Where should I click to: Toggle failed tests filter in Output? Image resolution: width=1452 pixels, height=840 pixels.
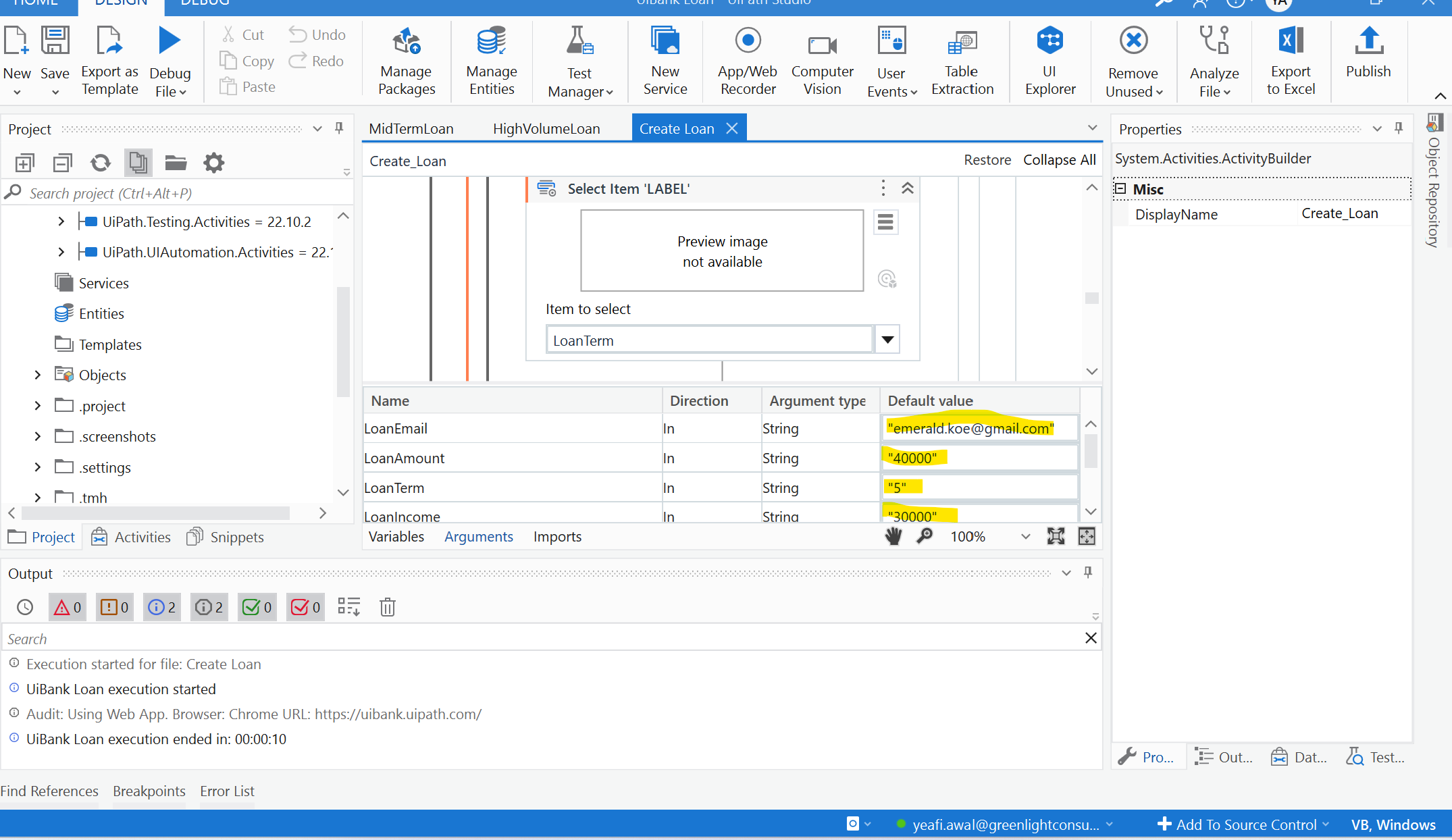point(305,607)
